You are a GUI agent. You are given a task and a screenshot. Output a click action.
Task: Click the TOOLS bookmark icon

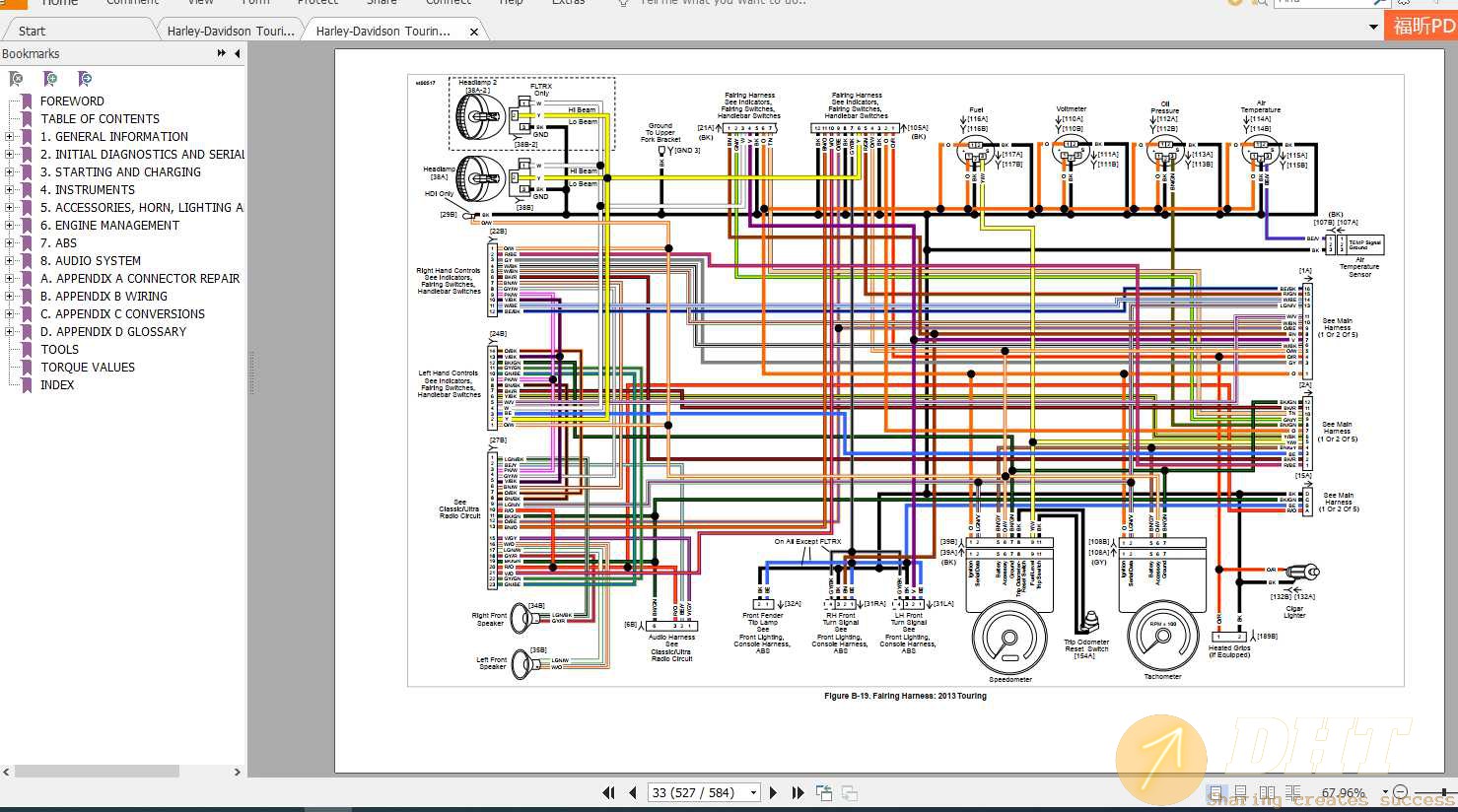click(x=28, y=350)
